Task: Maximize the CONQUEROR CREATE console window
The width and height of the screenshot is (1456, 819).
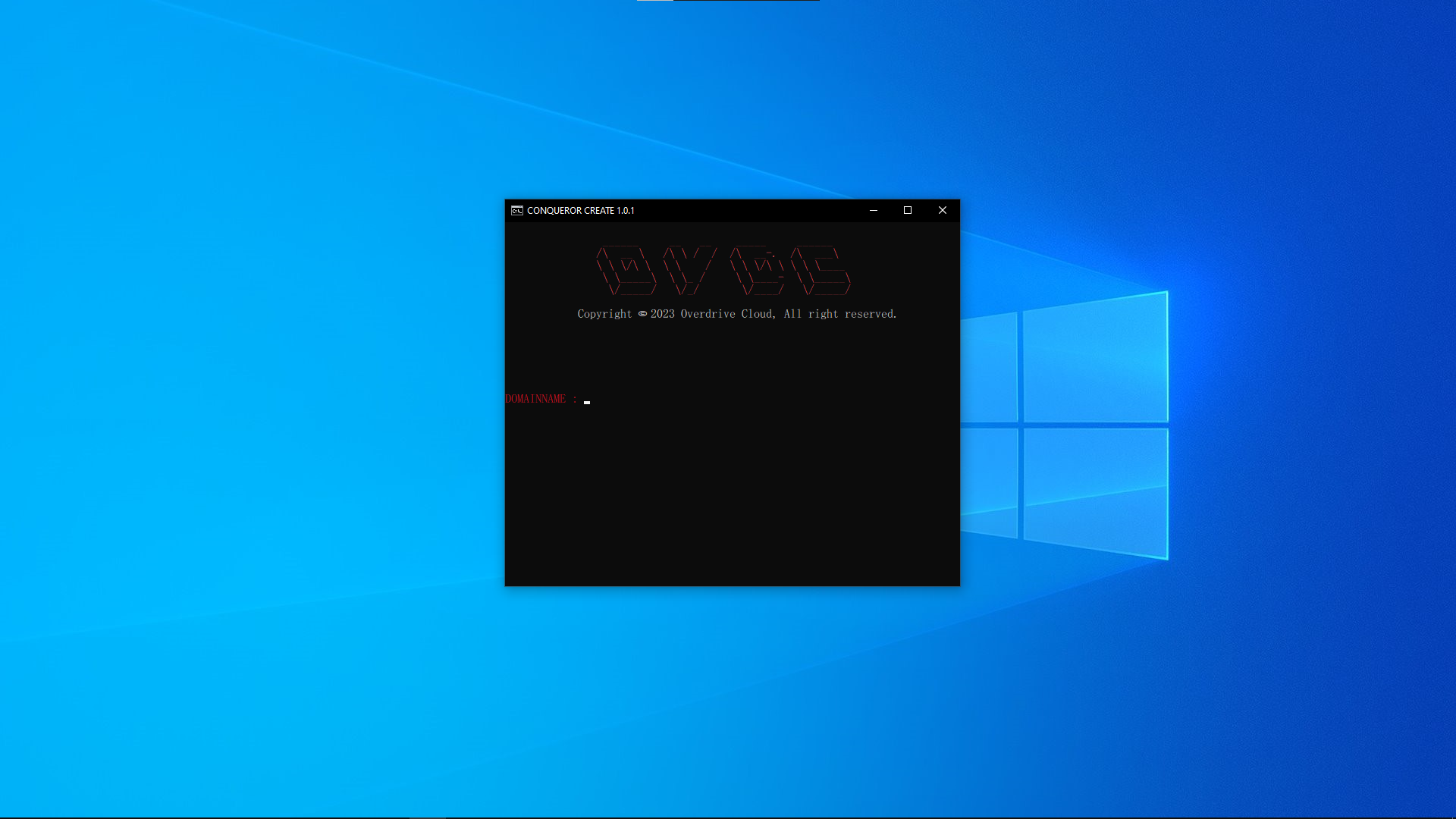Action: coord(908,210)
